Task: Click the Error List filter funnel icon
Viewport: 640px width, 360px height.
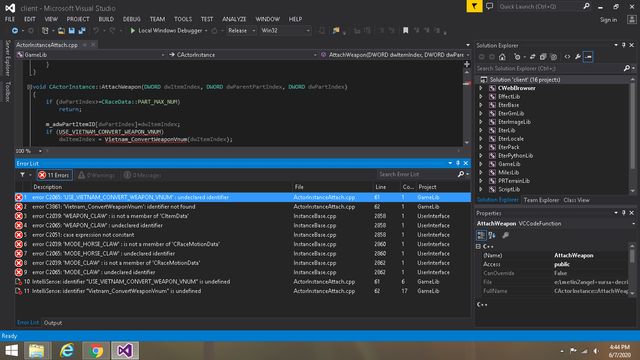Action: 22,175
